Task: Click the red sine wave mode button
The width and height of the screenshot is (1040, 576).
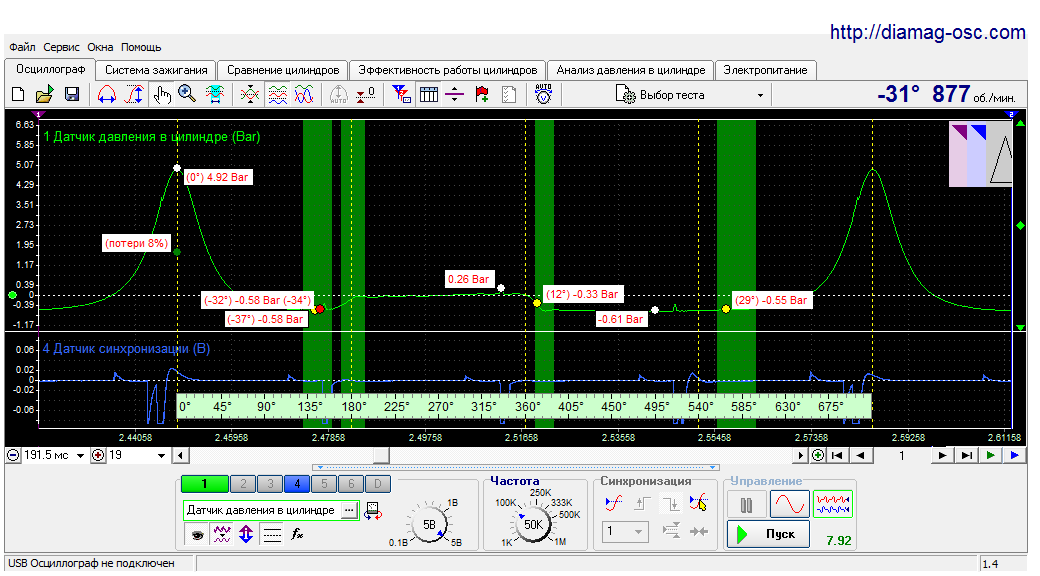Action: (789, 505)
